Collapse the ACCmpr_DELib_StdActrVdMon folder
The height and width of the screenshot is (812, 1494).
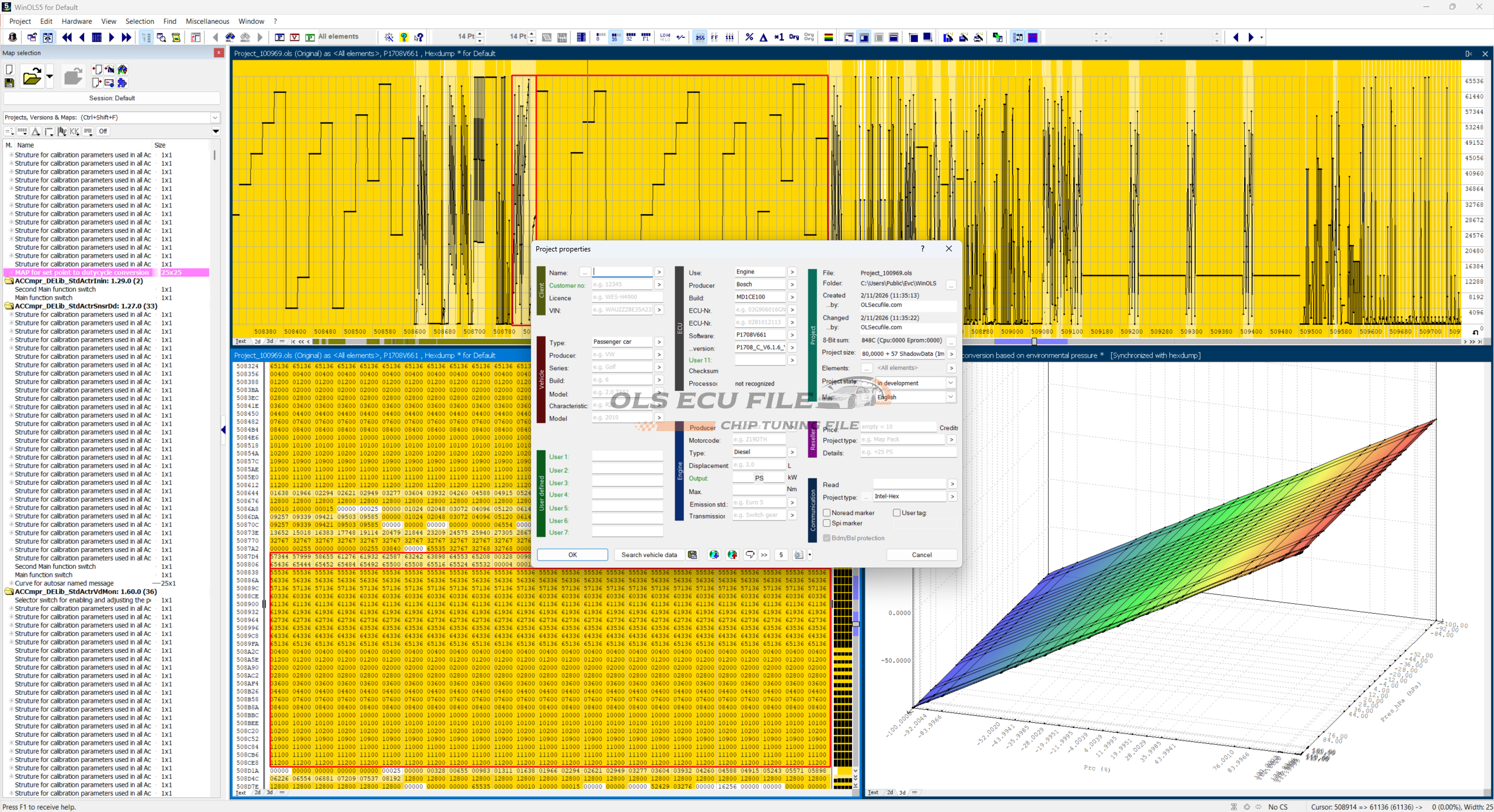click(9, 591)
